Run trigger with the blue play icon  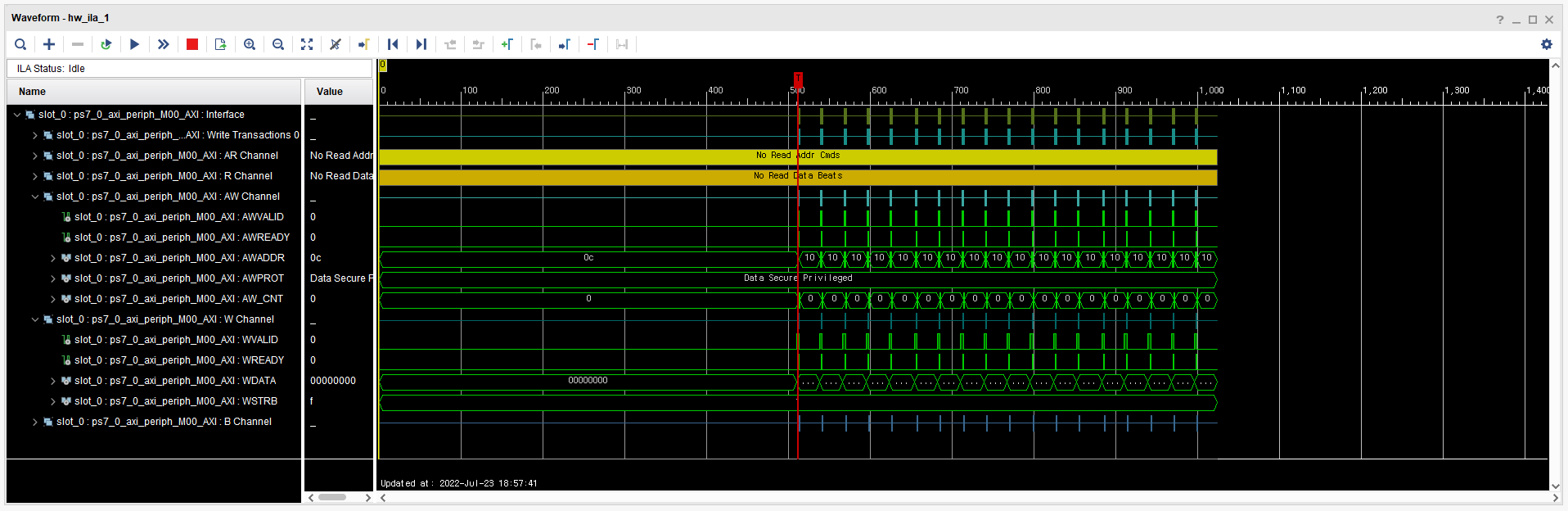click(135, 44)
